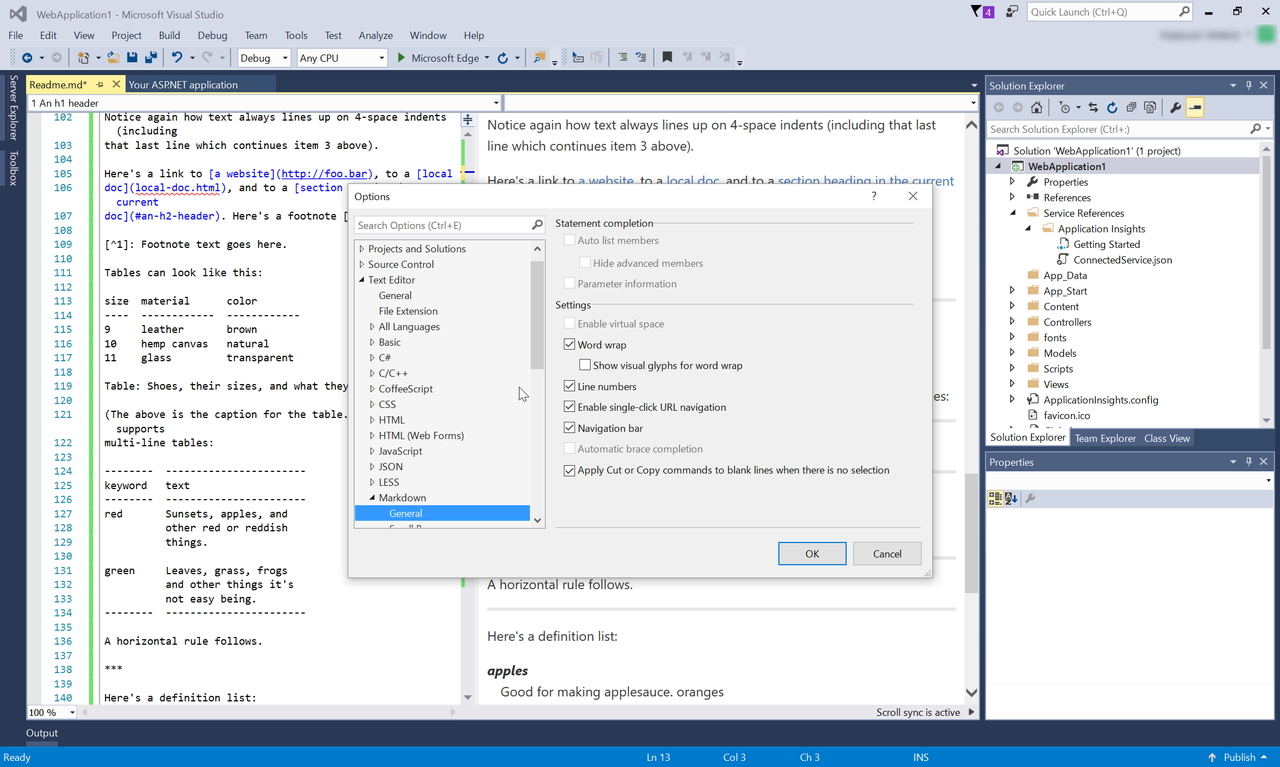This screenshot has height=767, width=1280.
Task: Open the Server Explorer side tab
Action: coord(13,107)
